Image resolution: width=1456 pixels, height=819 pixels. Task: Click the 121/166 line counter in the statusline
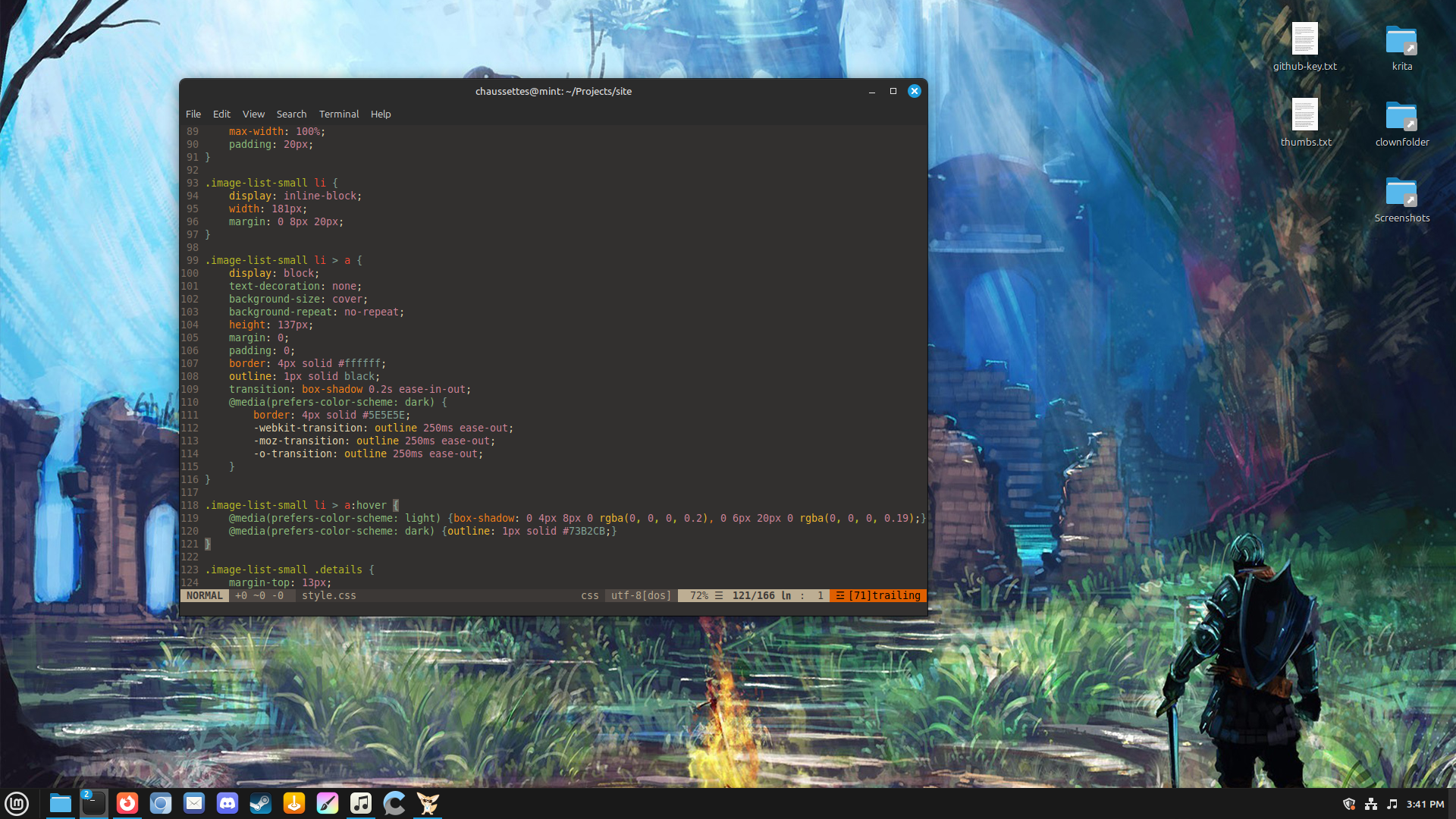click(754, 596)
